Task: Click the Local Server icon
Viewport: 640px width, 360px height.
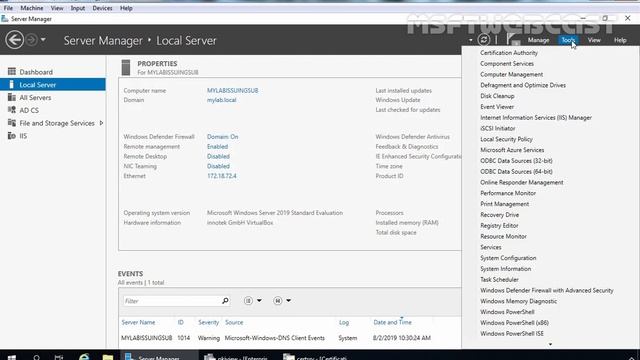Action: [x=11, y=84]
